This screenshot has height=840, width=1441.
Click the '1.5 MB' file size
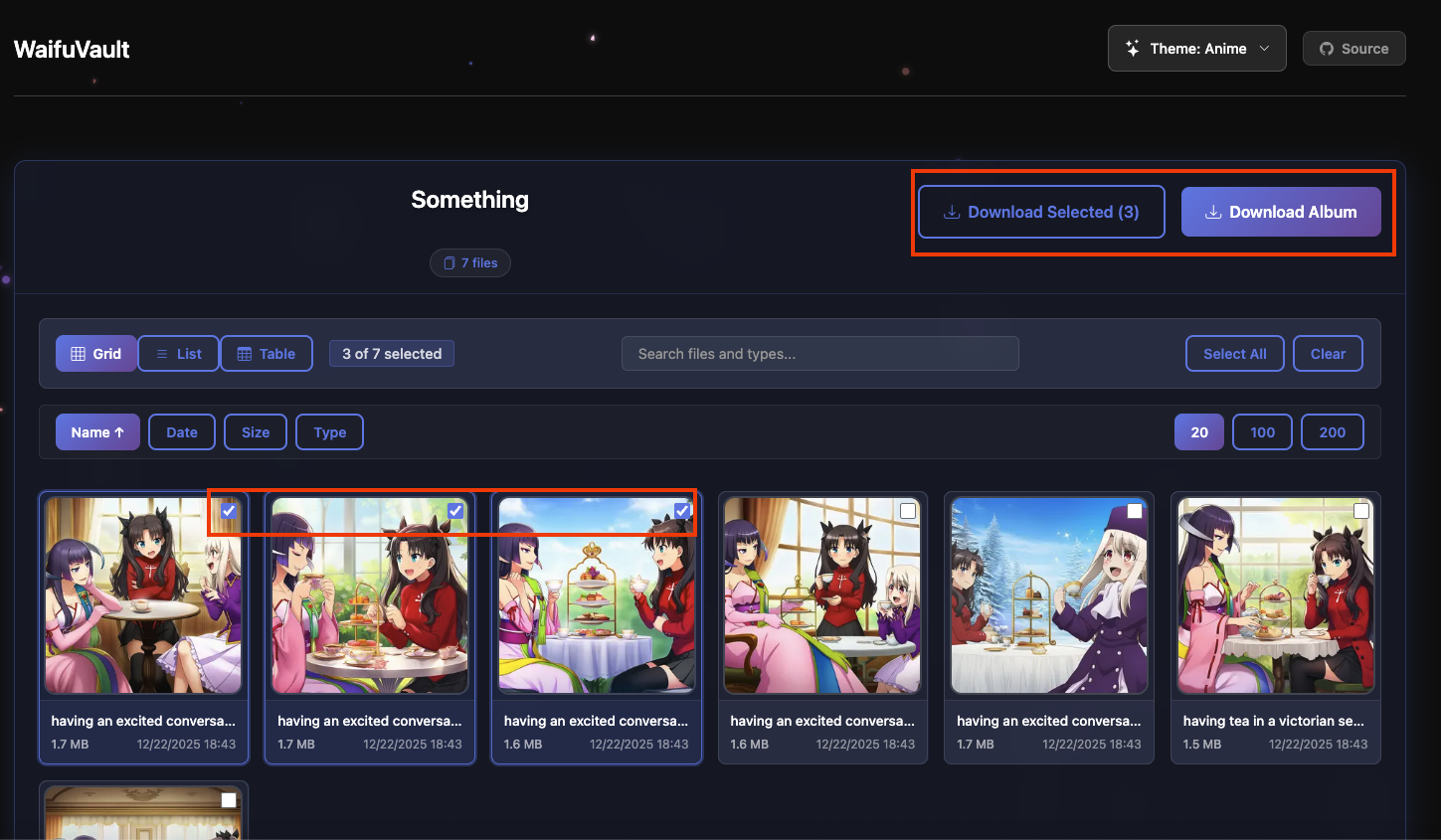(x=1202, y=745)
